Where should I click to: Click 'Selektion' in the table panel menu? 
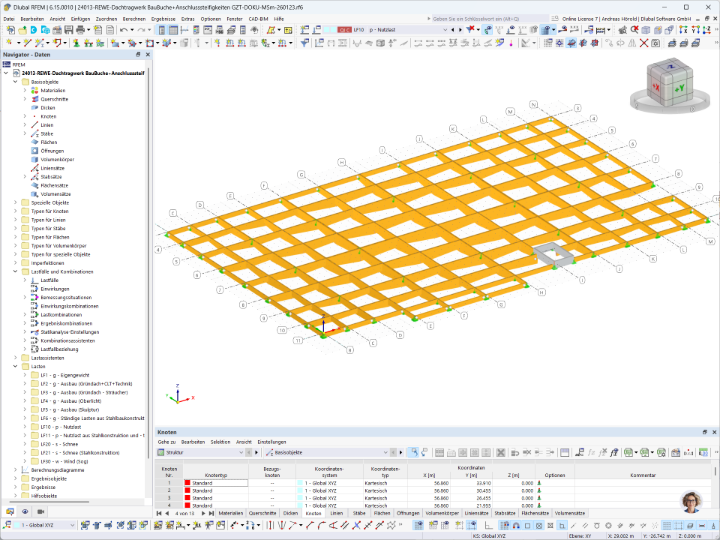[x=220, y=442]
